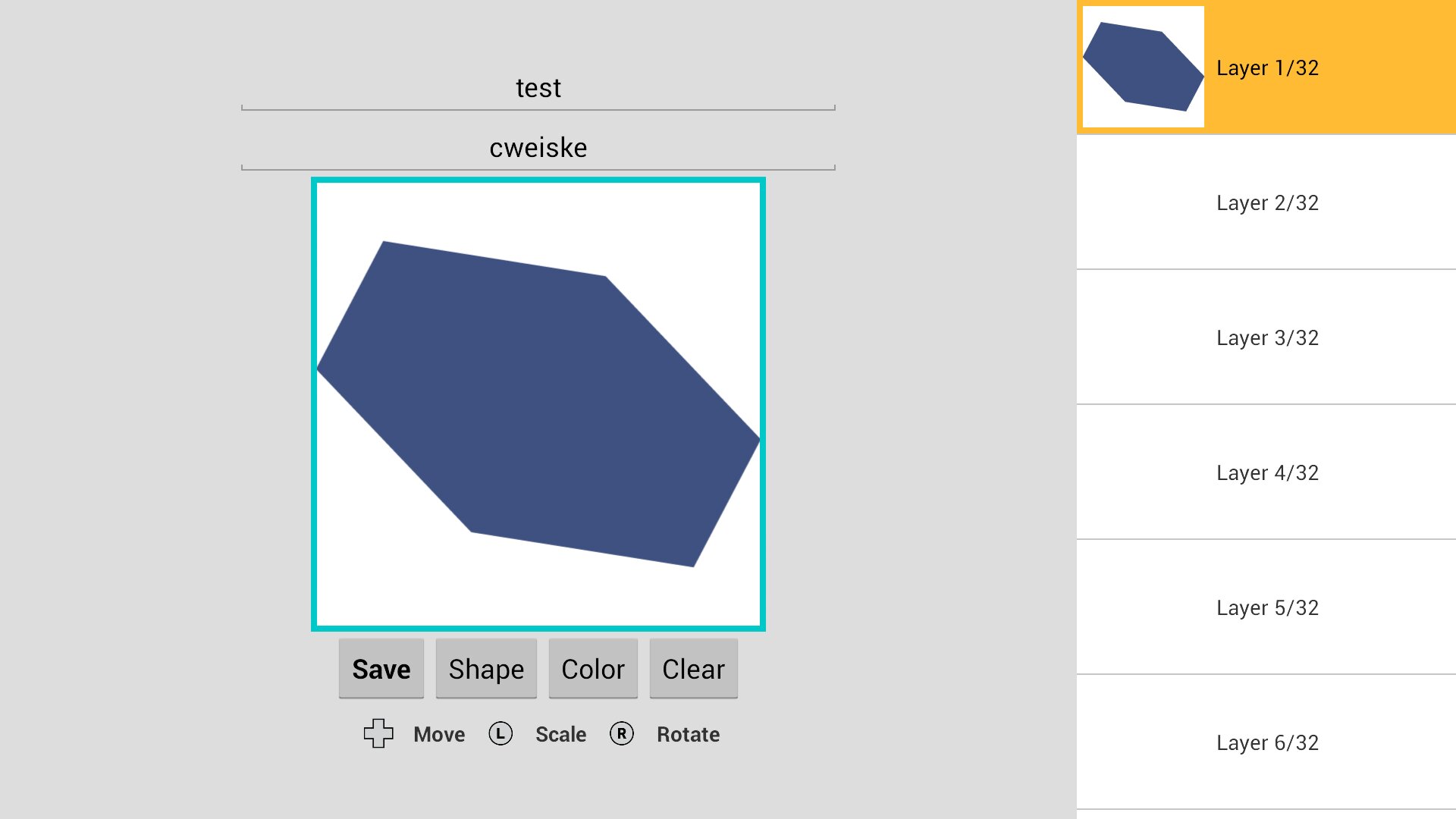Select Layer 2/32 in list
This screenshot has width=1456, height=819.
tap(1267, 202)
